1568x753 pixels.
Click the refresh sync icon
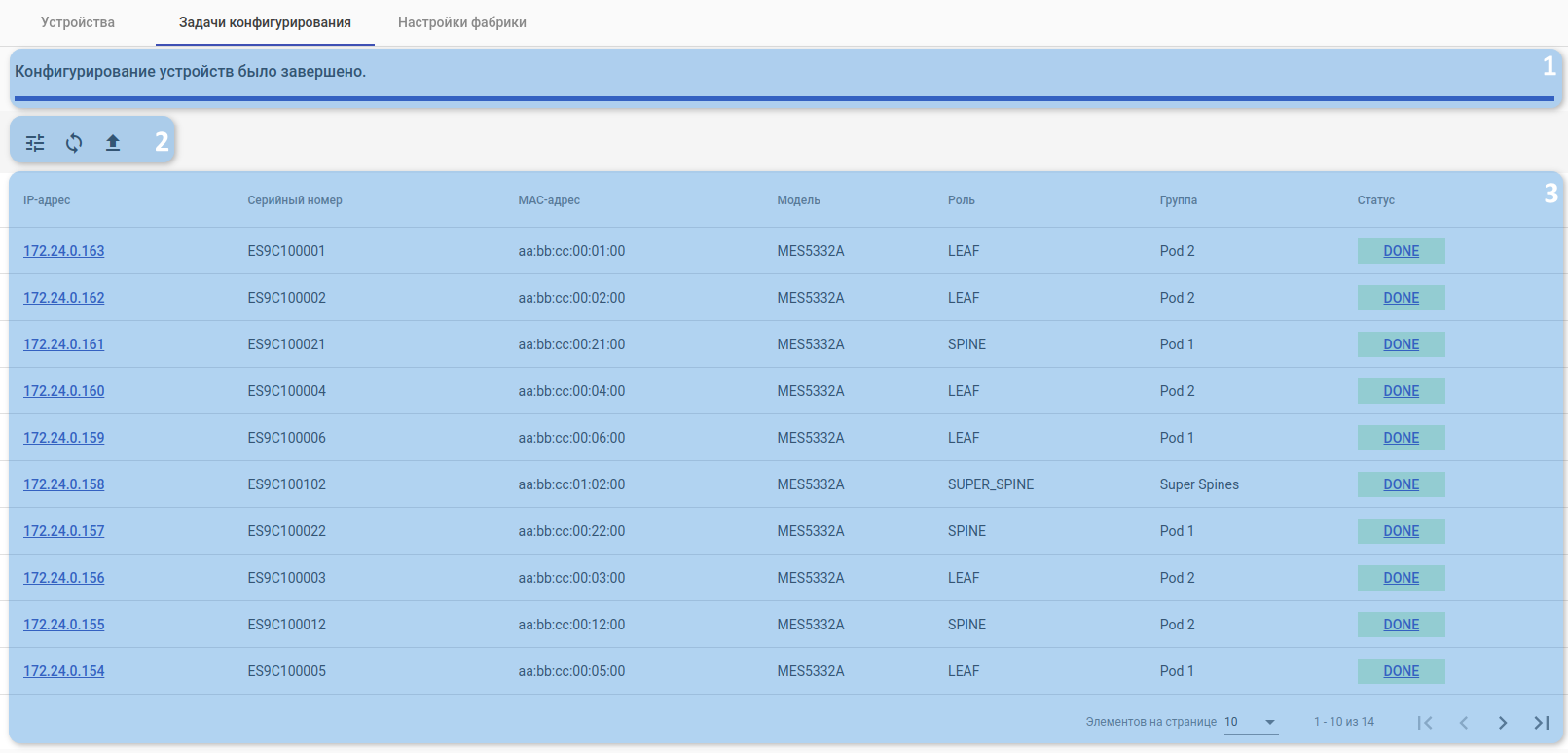click(74, 143)
